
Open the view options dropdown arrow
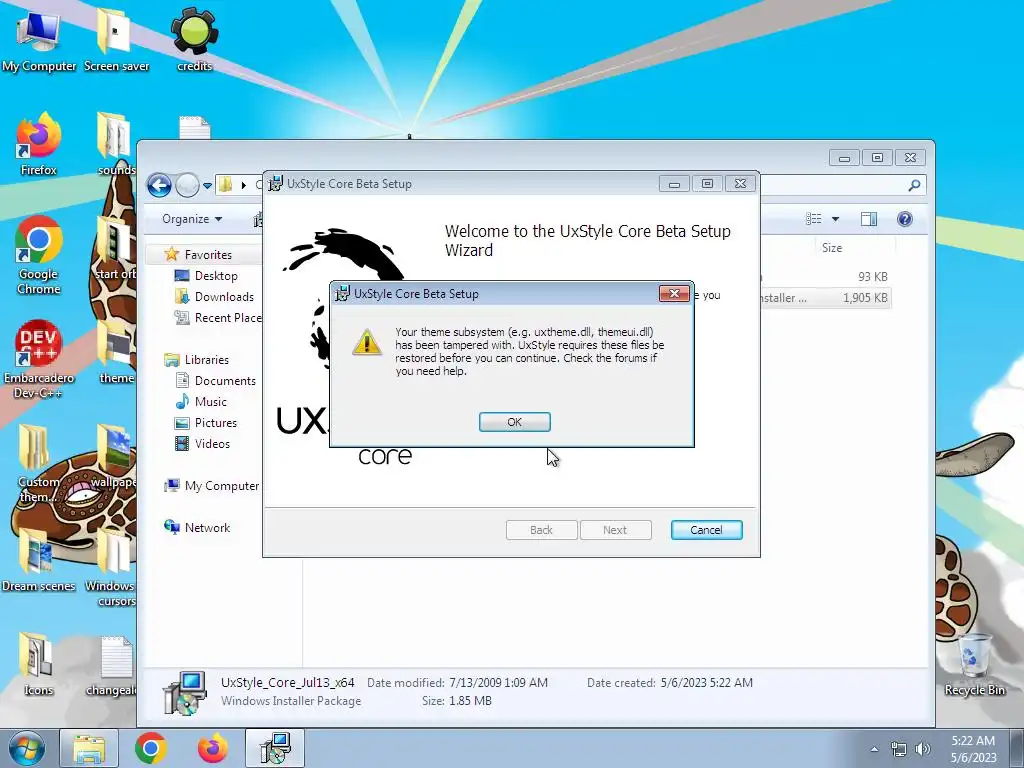(x=835, y=219)
